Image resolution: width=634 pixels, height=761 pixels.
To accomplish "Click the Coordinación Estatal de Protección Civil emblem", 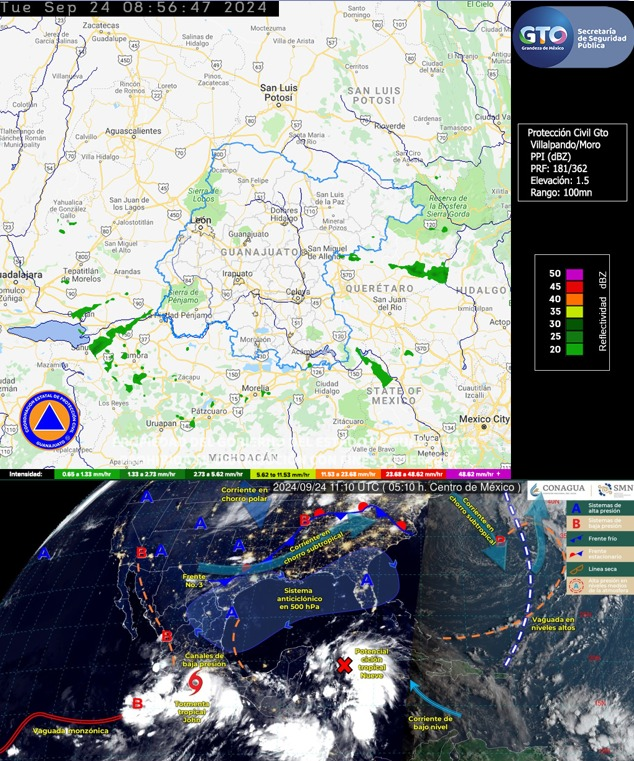I will click(50, 420).
